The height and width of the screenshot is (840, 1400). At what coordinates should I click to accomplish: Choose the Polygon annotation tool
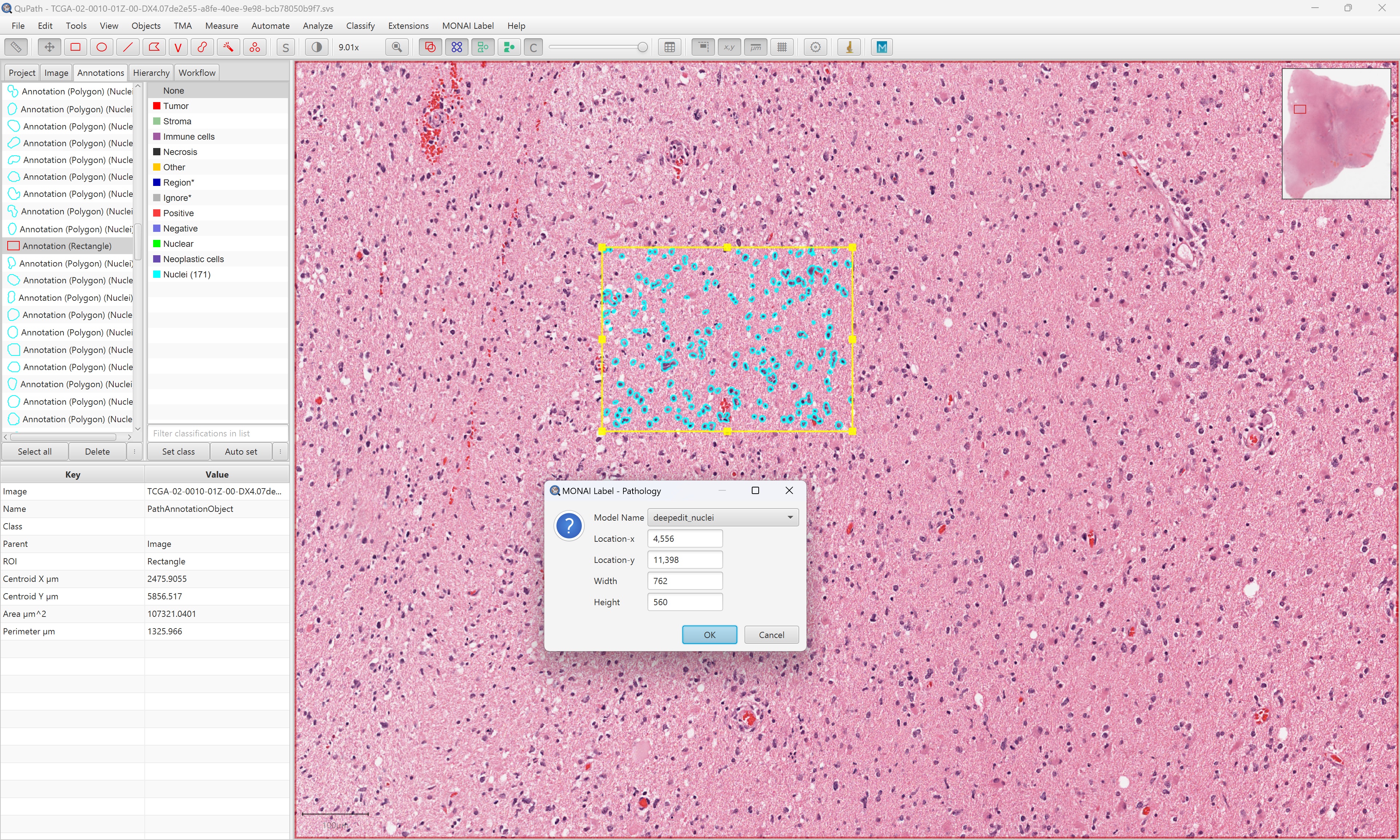click(153, 47)
